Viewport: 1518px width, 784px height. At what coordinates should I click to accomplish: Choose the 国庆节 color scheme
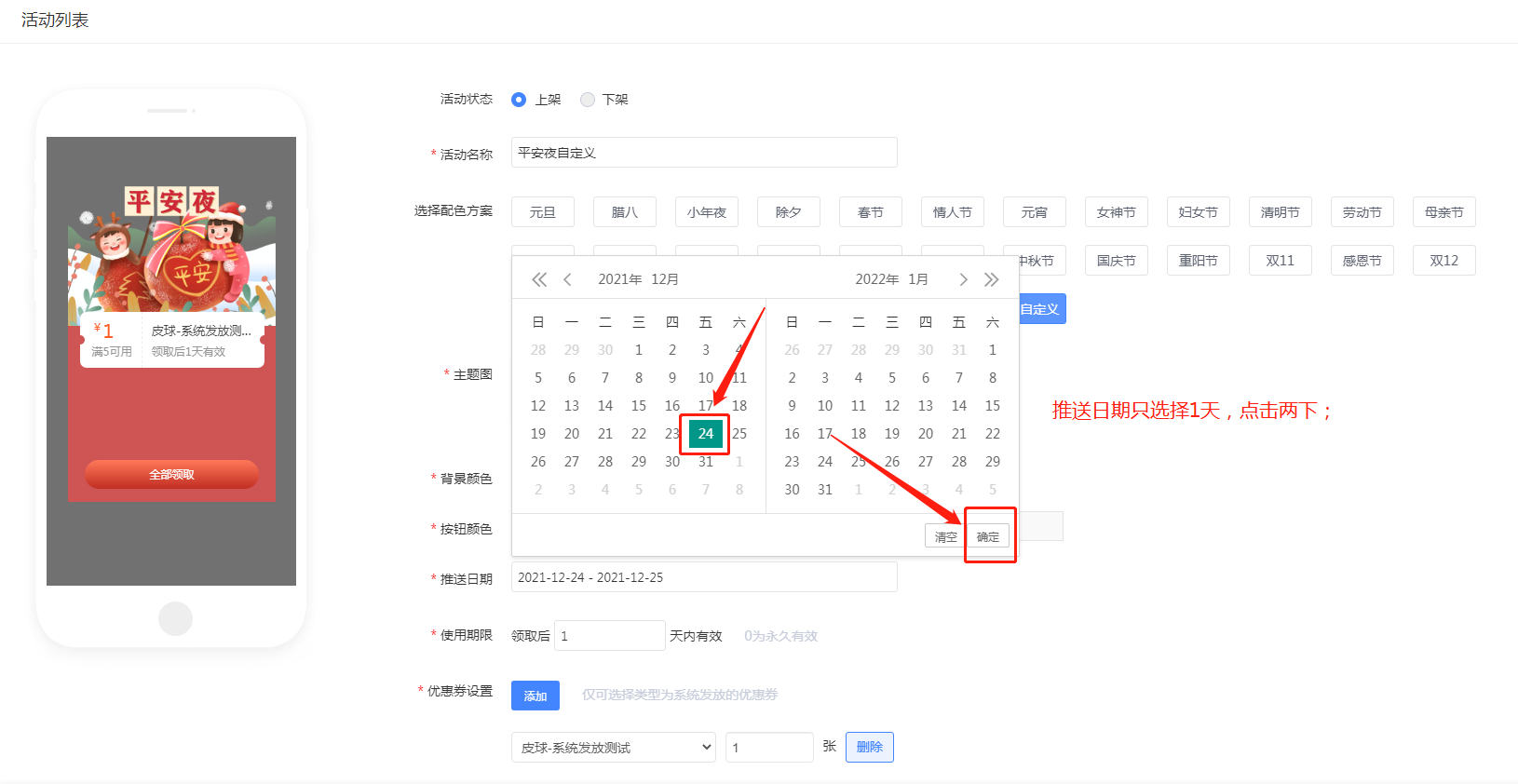pos(1117,261)
